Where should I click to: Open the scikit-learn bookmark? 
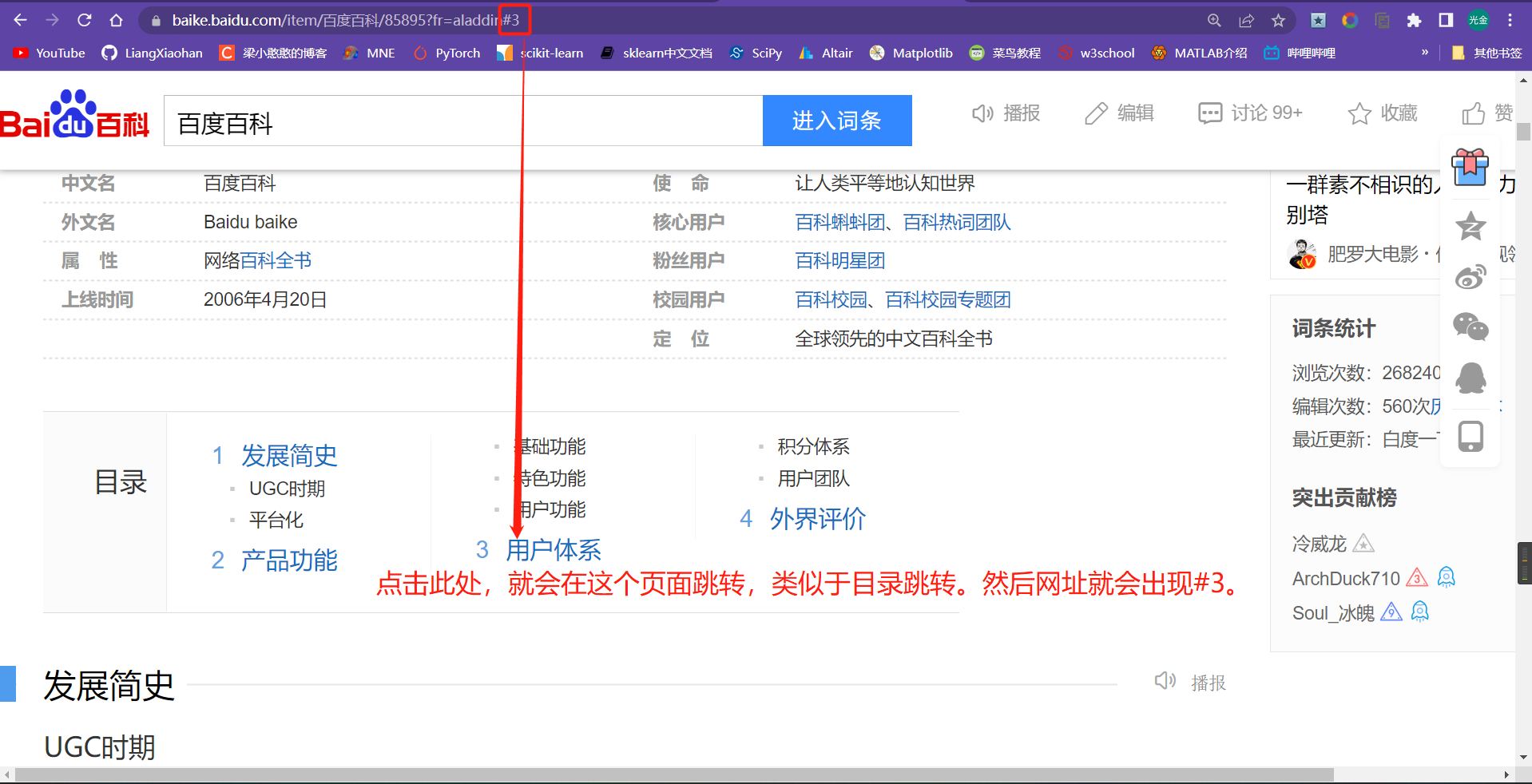540,53
